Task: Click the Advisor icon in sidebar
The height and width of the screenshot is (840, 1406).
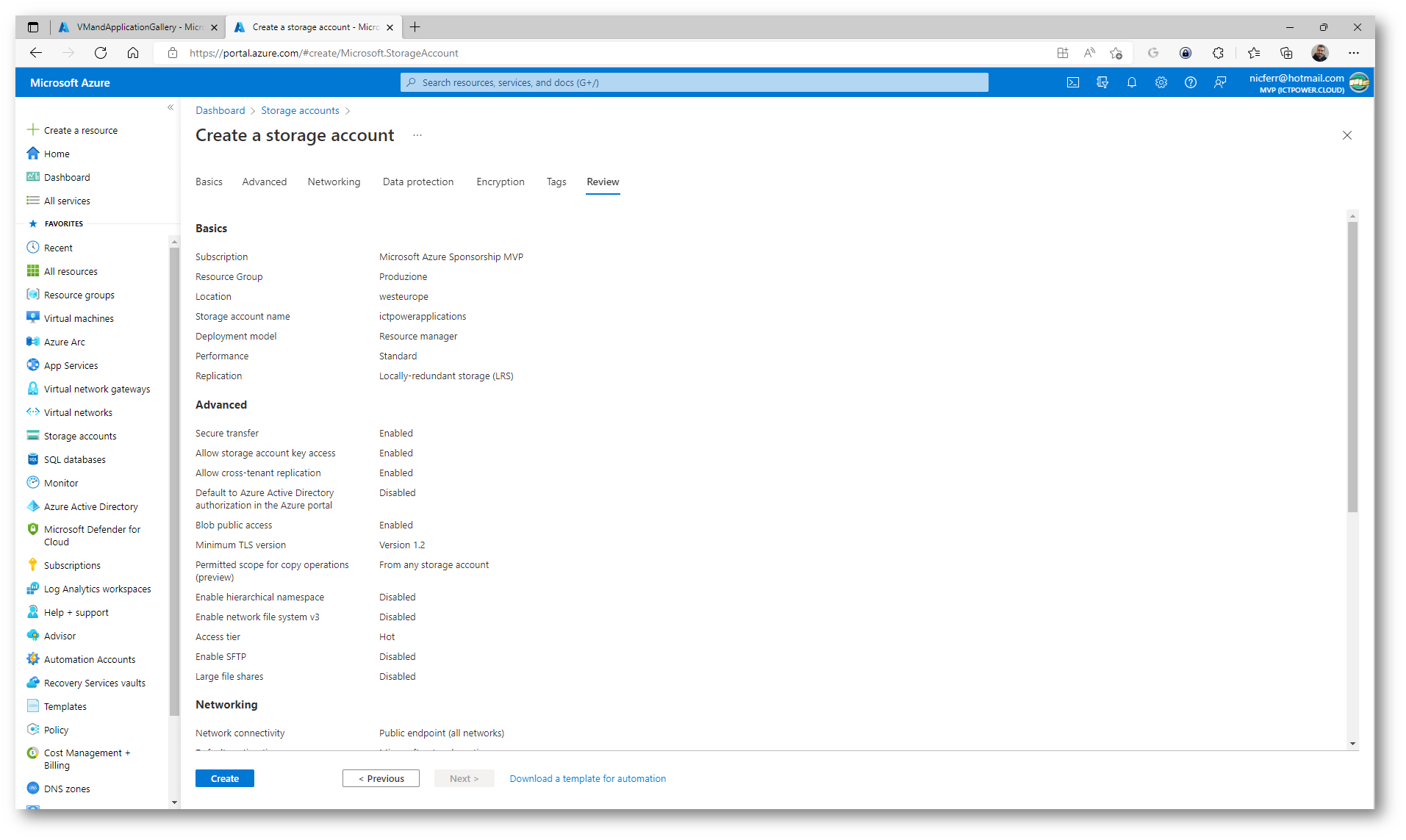Action: pos(33,636)
